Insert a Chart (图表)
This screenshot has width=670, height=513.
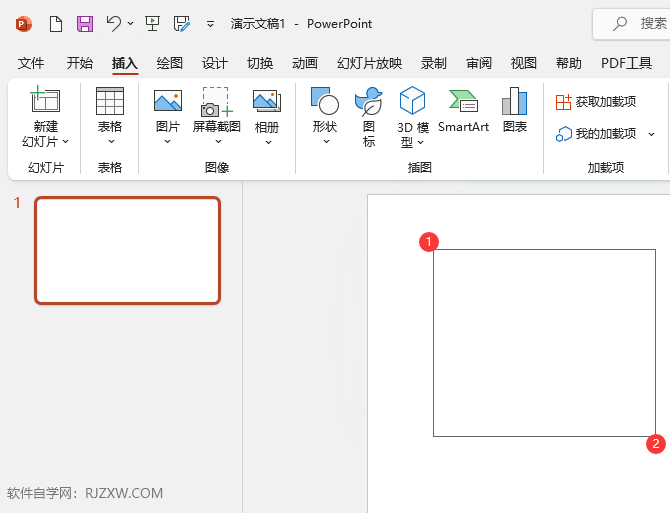coord(515,101)
